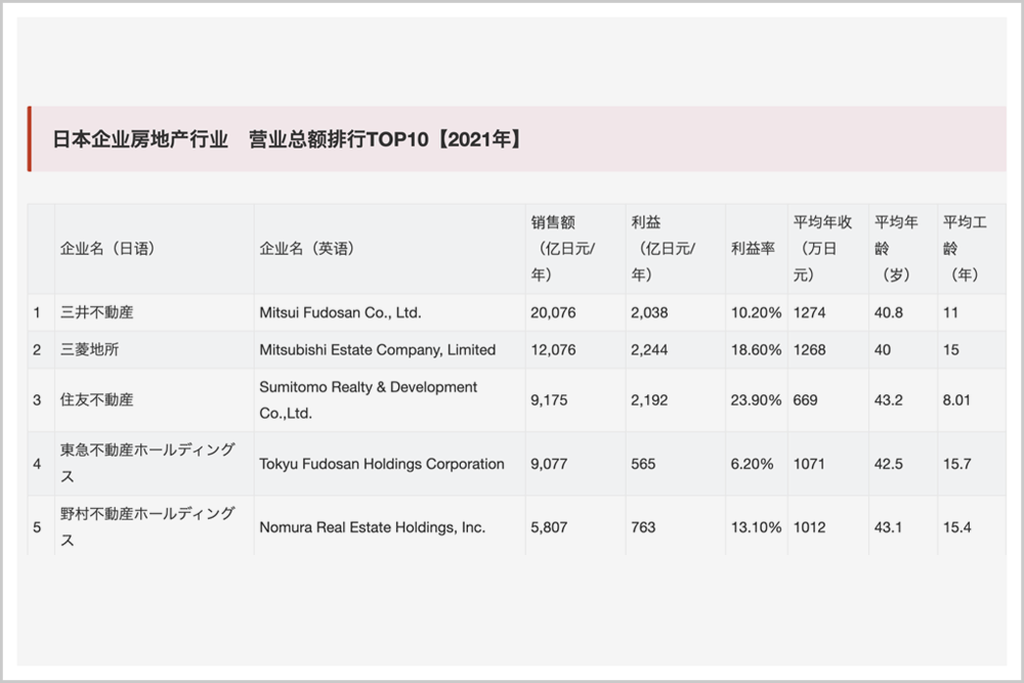The image size is (1024, 683).
Task: Click the tenure value '8.01'
Action: 956,400
